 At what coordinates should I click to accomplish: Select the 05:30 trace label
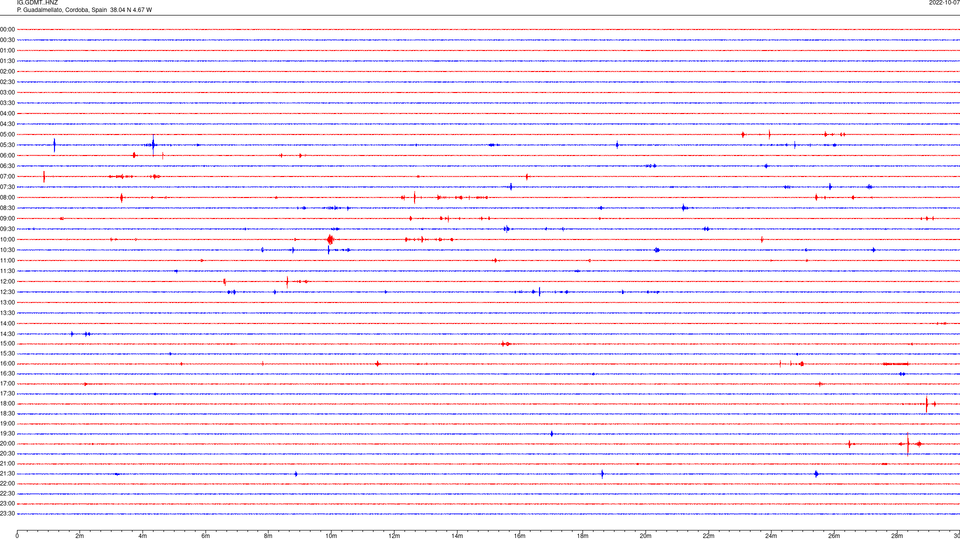pos(7,145)
